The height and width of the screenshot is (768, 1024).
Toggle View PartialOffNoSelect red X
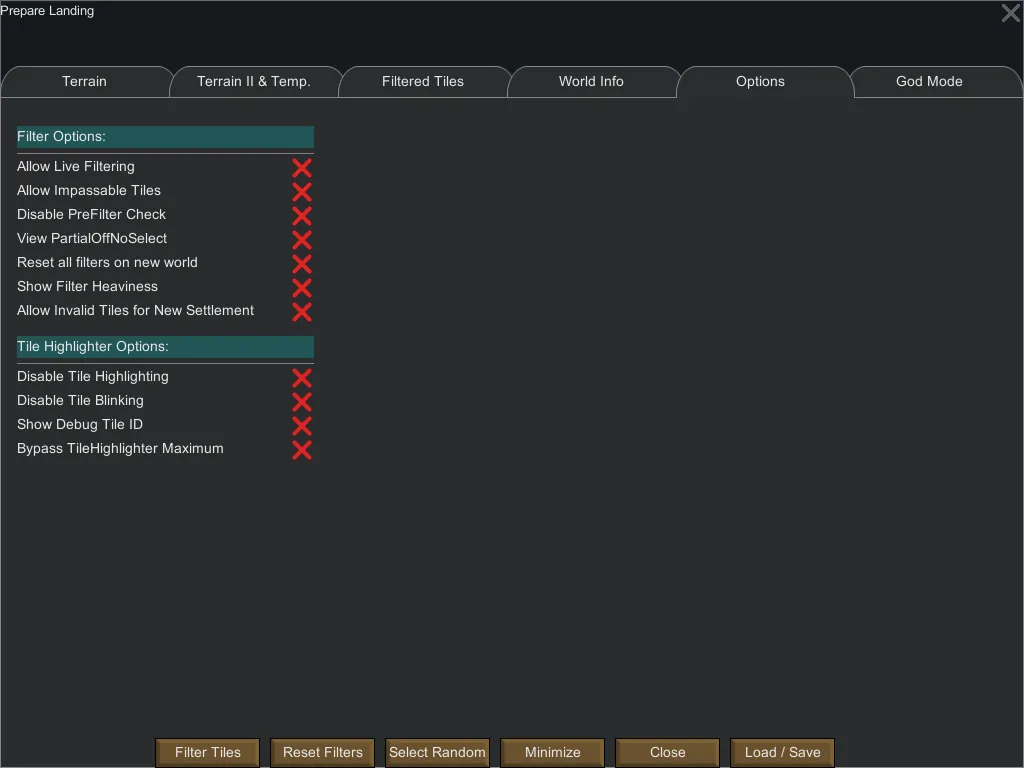click(x=301, y=239)
